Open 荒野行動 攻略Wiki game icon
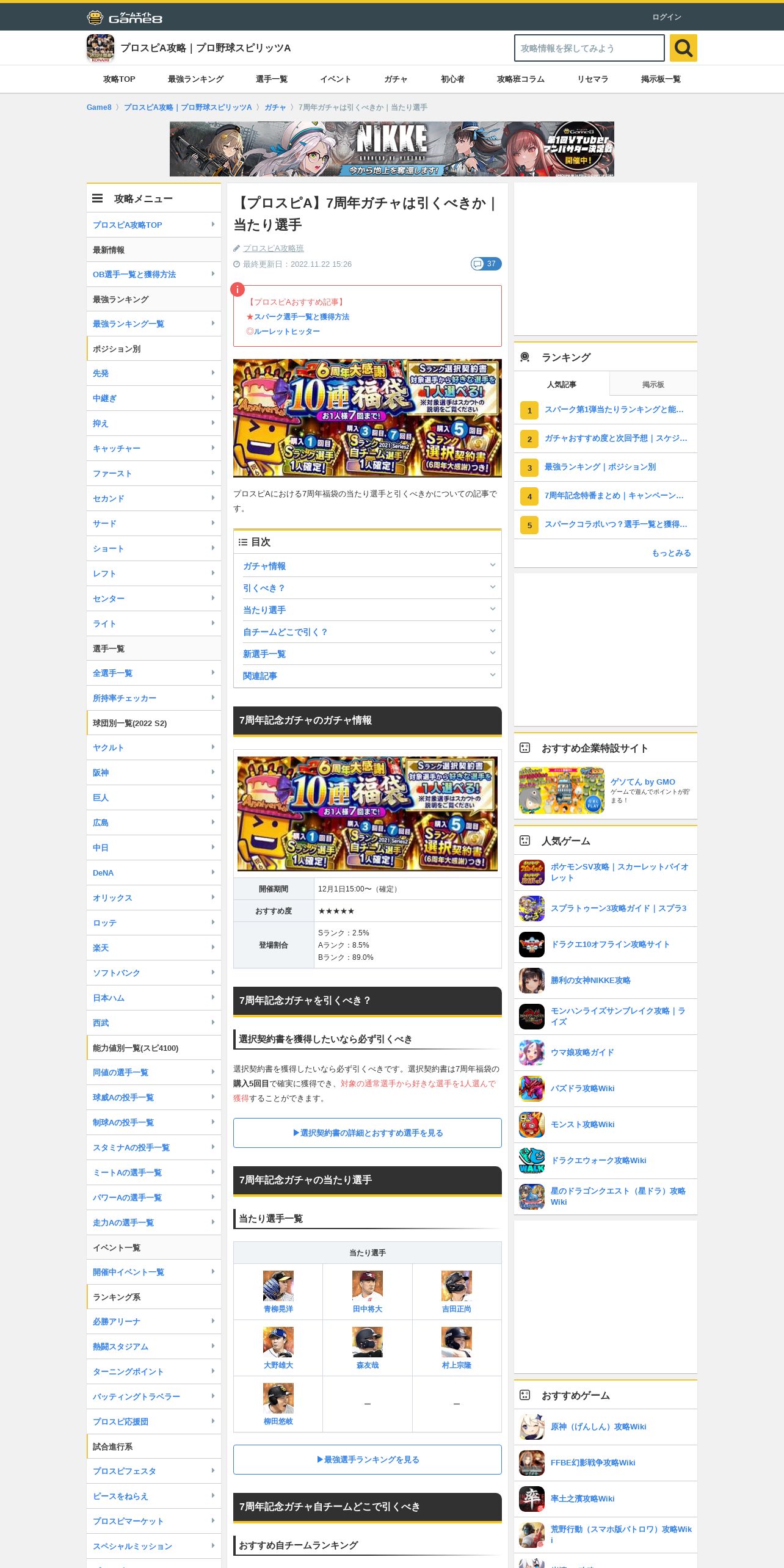Image resolution: width=784 pixels, height=1568 pixels. click(x=532, y=1535)
